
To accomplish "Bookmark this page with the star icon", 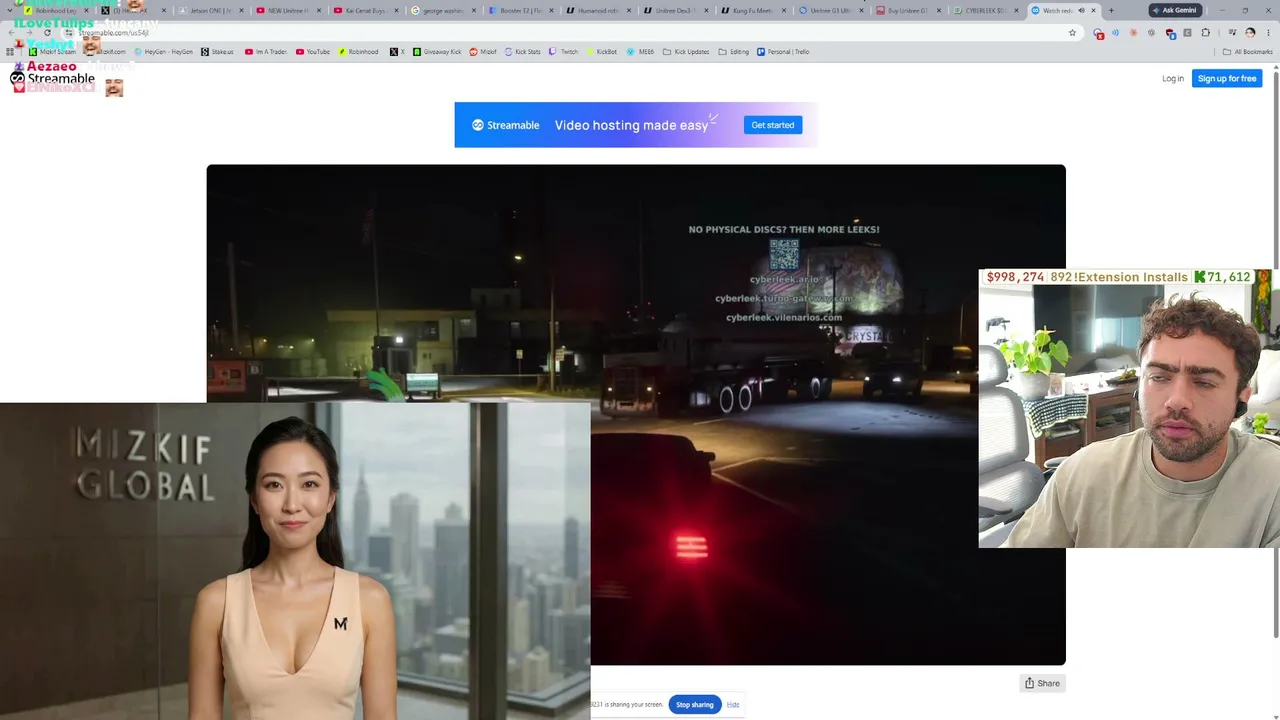I will click(1072, 33).
